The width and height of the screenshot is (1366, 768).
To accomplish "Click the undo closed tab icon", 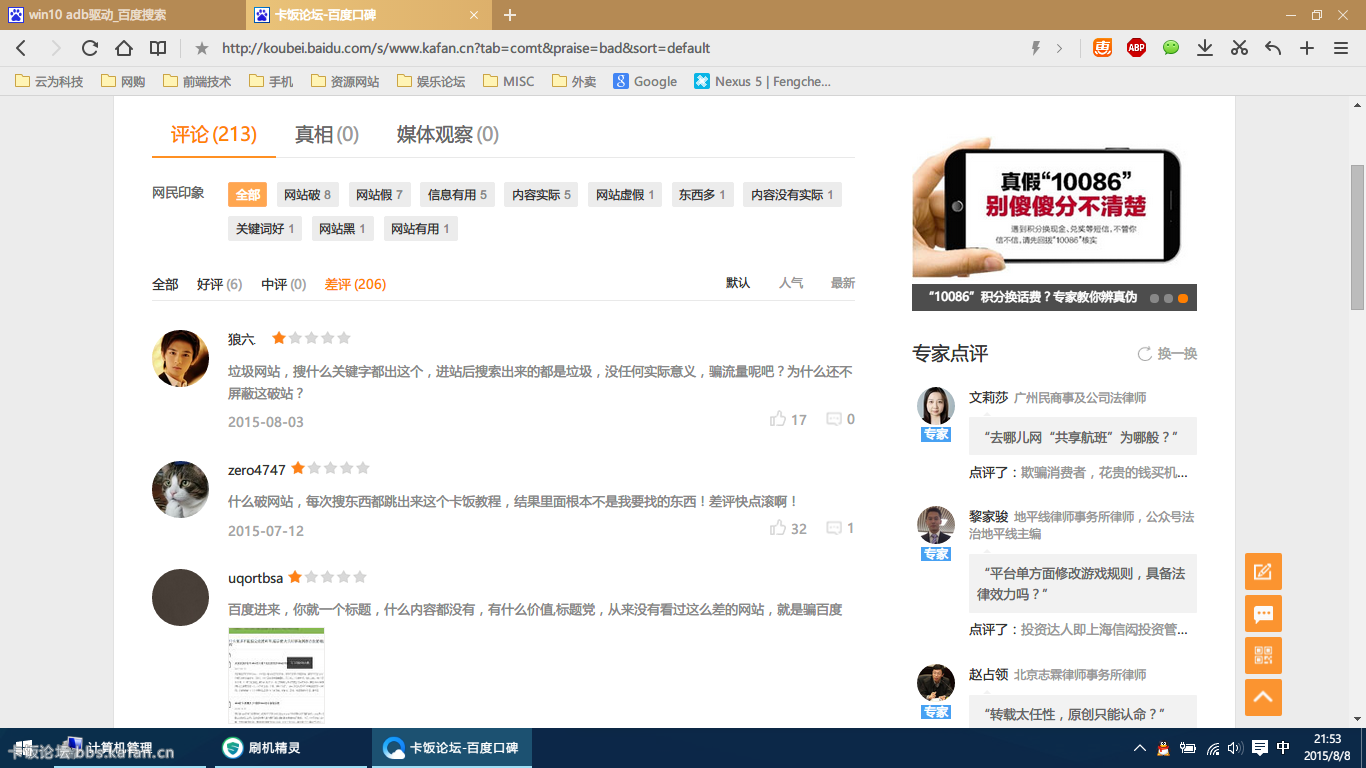I will [x=1273, y=48].
